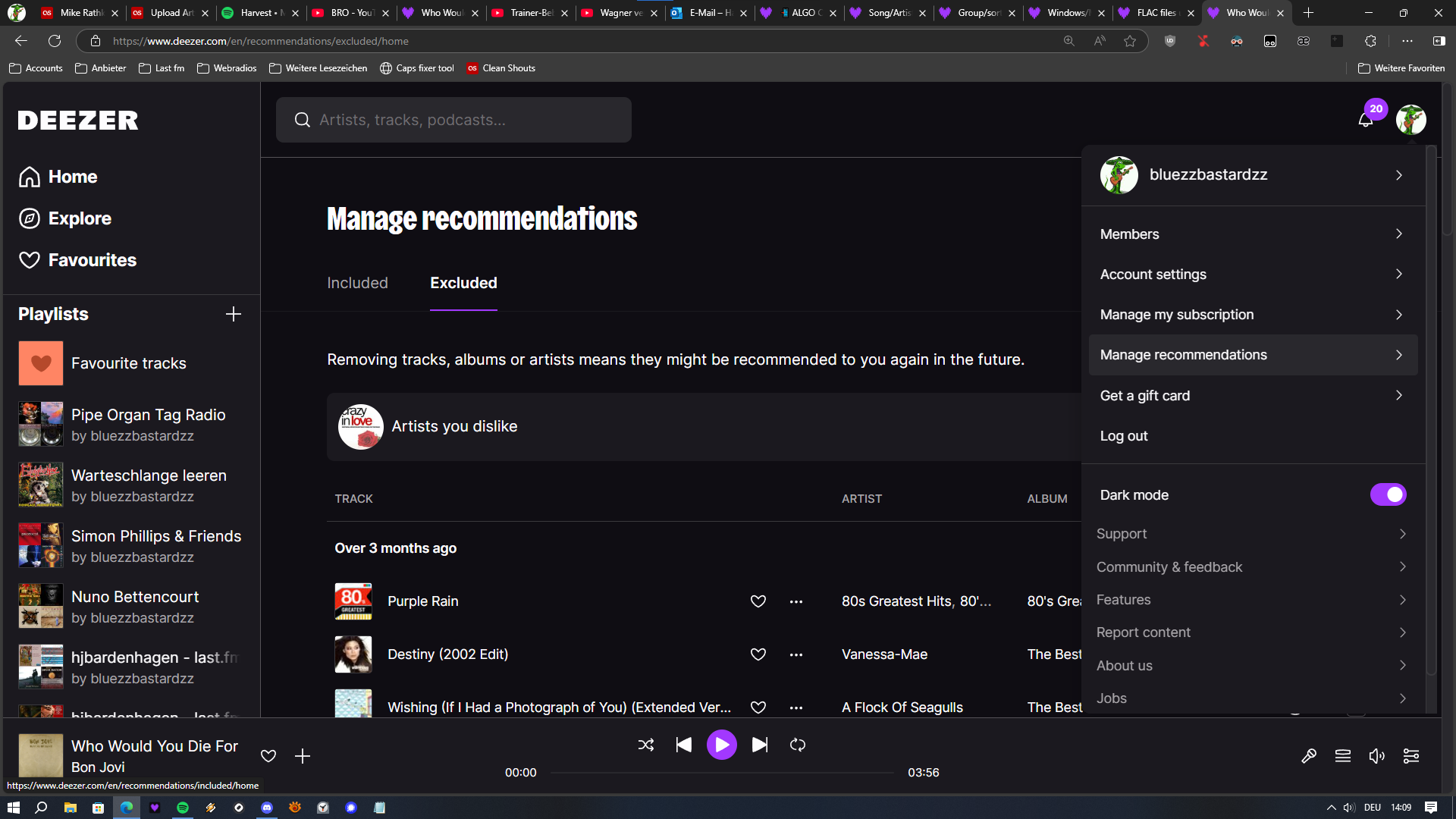This screenshot has width=1456, height=819.
Task: Open the Clean Shouts bookmark
Action: tap(501, 68)
